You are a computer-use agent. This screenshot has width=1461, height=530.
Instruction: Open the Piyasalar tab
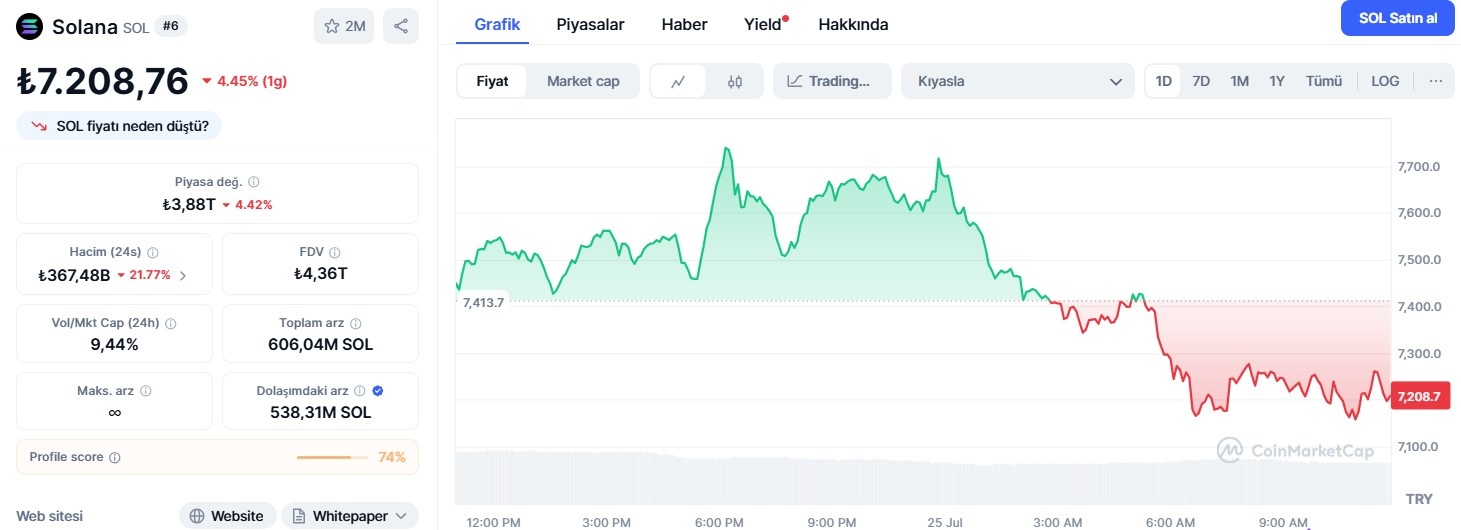click(590, 24)
